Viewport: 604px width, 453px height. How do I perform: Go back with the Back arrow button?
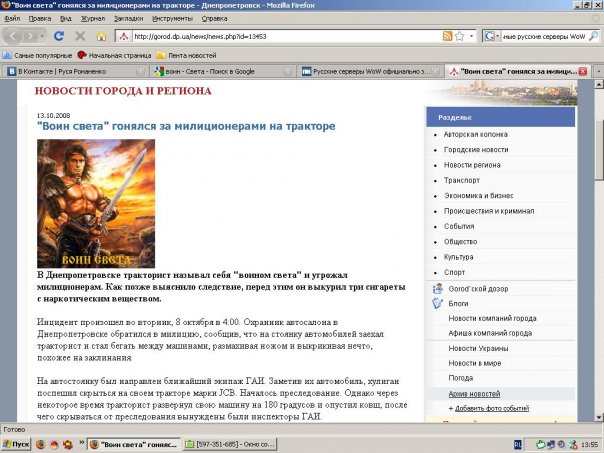point(13,36)
